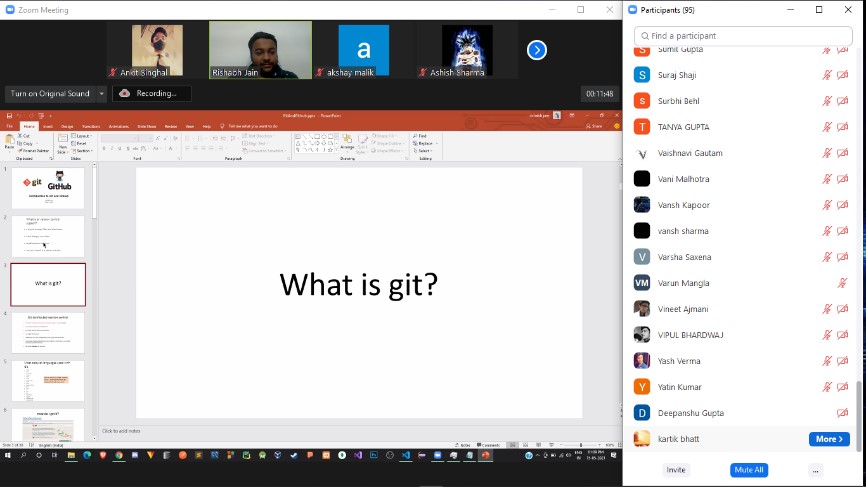This screenshot has height=487, width=866.
Task: Click the muted microphone icon for Varun Mangla
Action: tap(843, 283)
